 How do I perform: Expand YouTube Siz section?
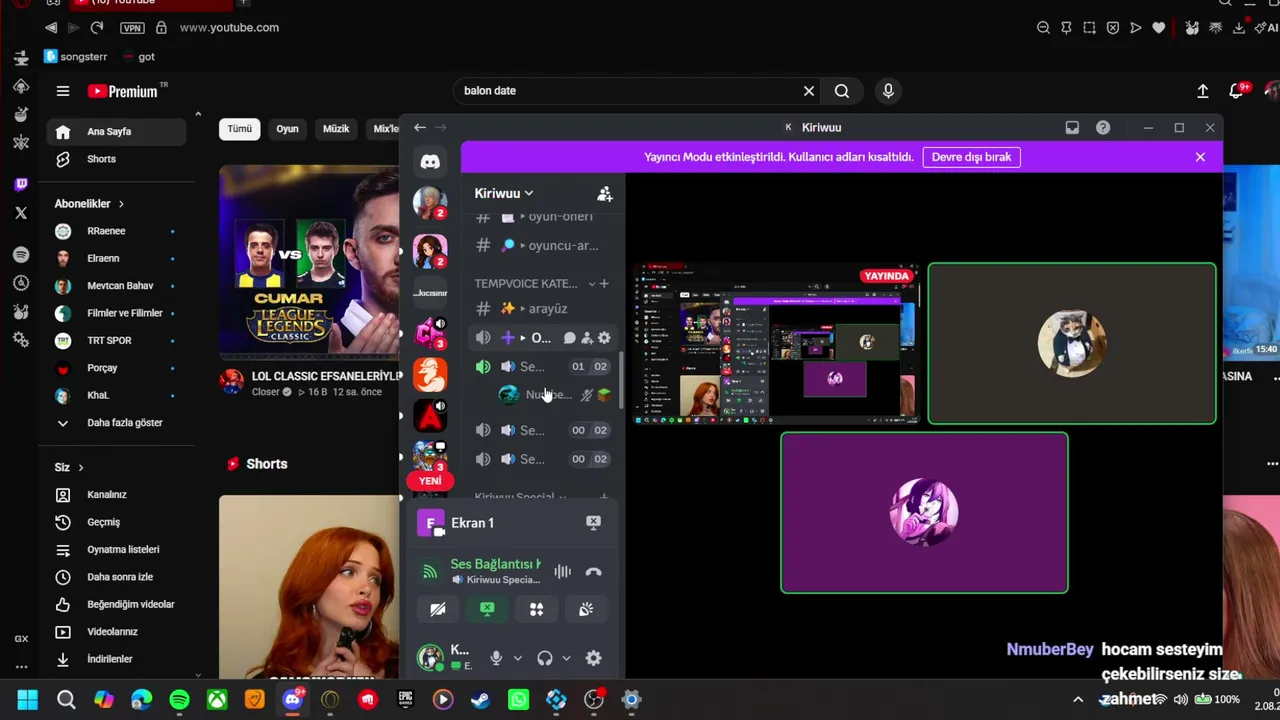[x=69, y=467]
